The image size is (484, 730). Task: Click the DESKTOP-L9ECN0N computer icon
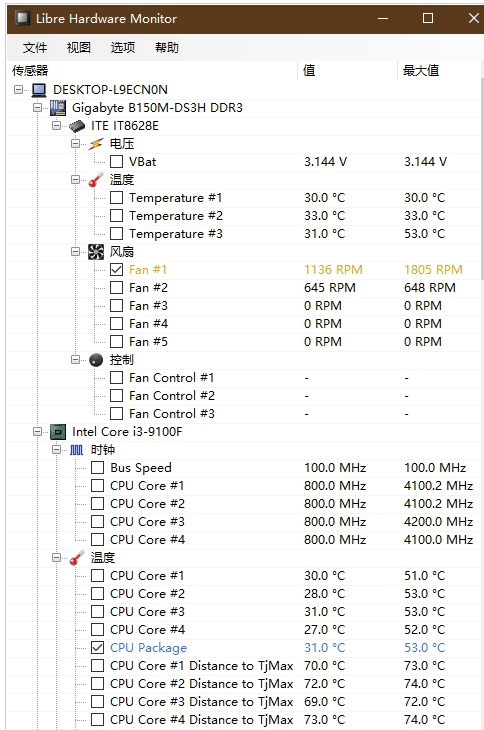(39, 89)
